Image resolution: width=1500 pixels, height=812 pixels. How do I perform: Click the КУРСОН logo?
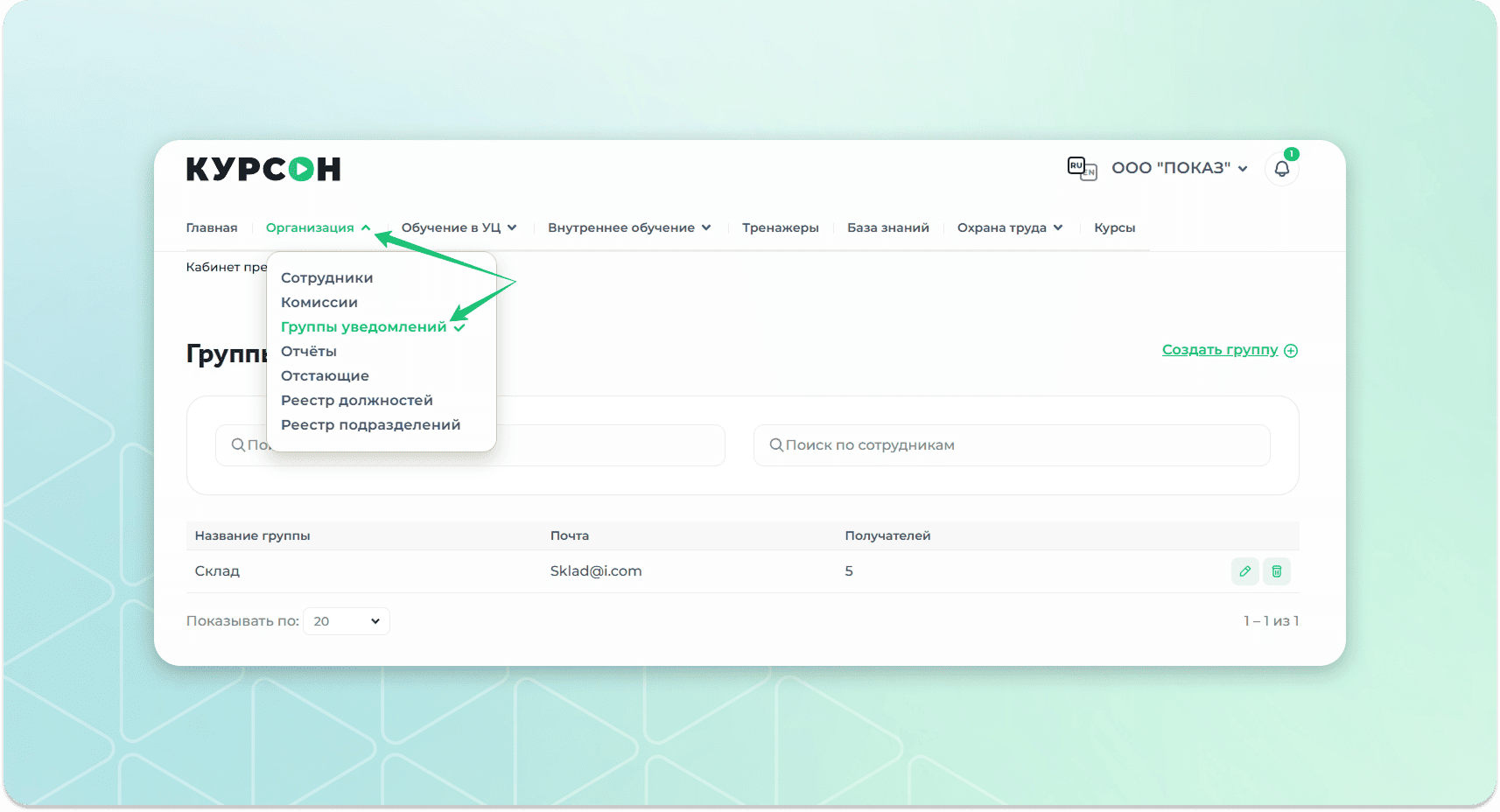pyautogui.click(x=263, y=169)
